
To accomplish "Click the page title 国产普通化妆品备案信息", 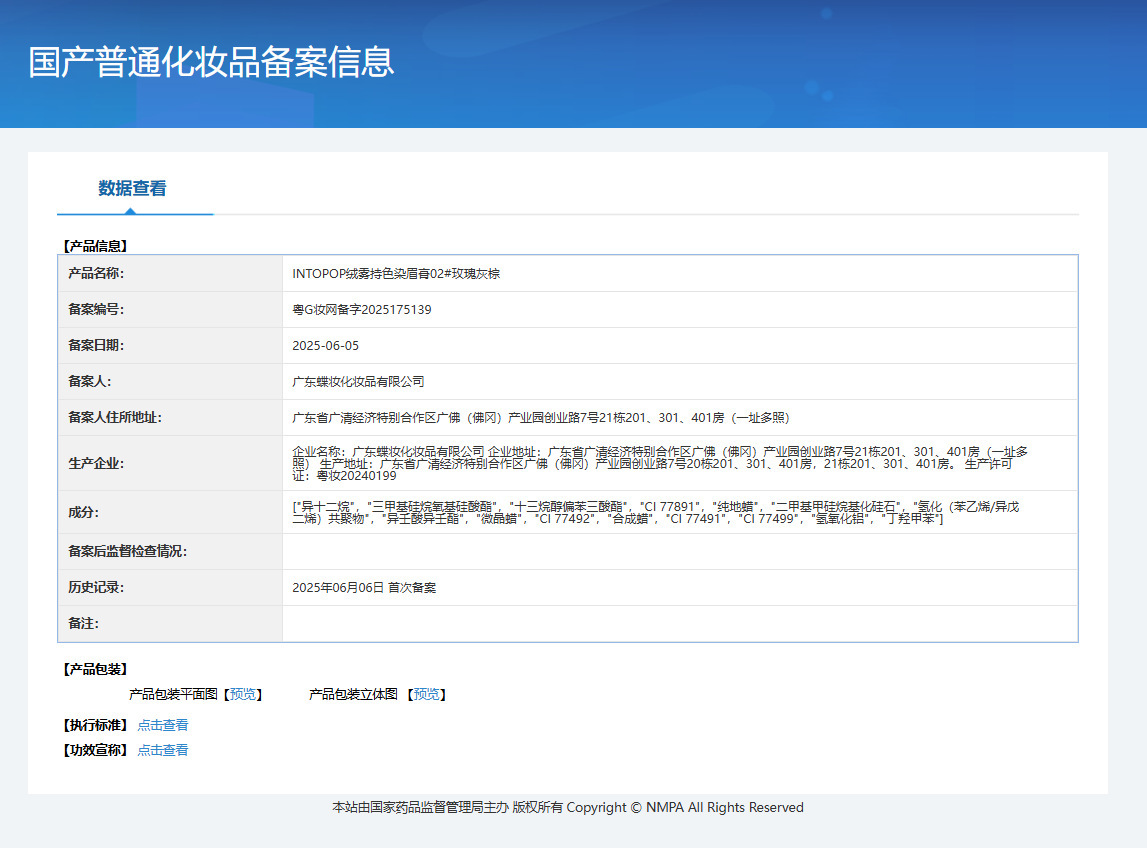I will (211, 62).
